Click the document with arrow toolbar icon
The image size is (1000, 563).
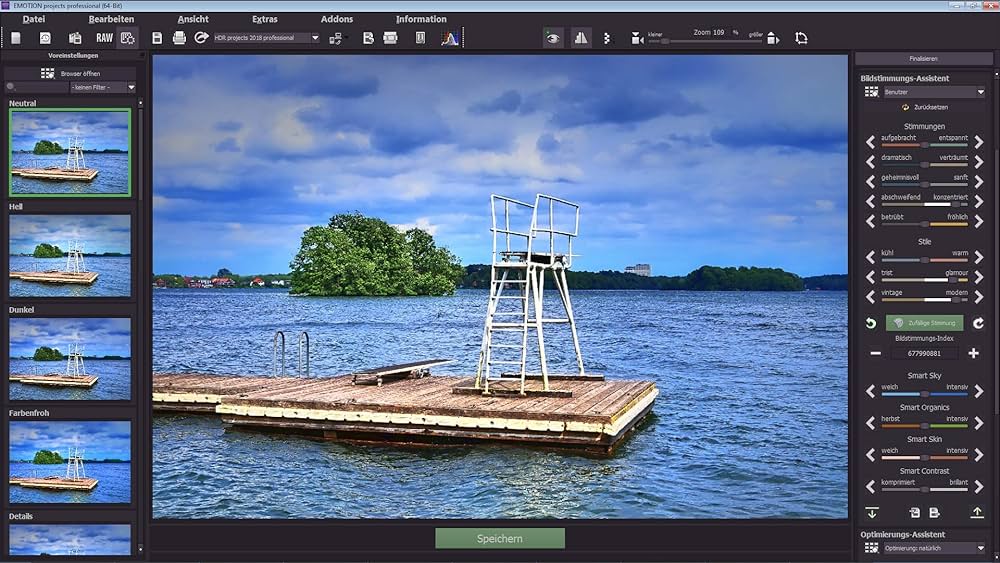tap(368, 38)
